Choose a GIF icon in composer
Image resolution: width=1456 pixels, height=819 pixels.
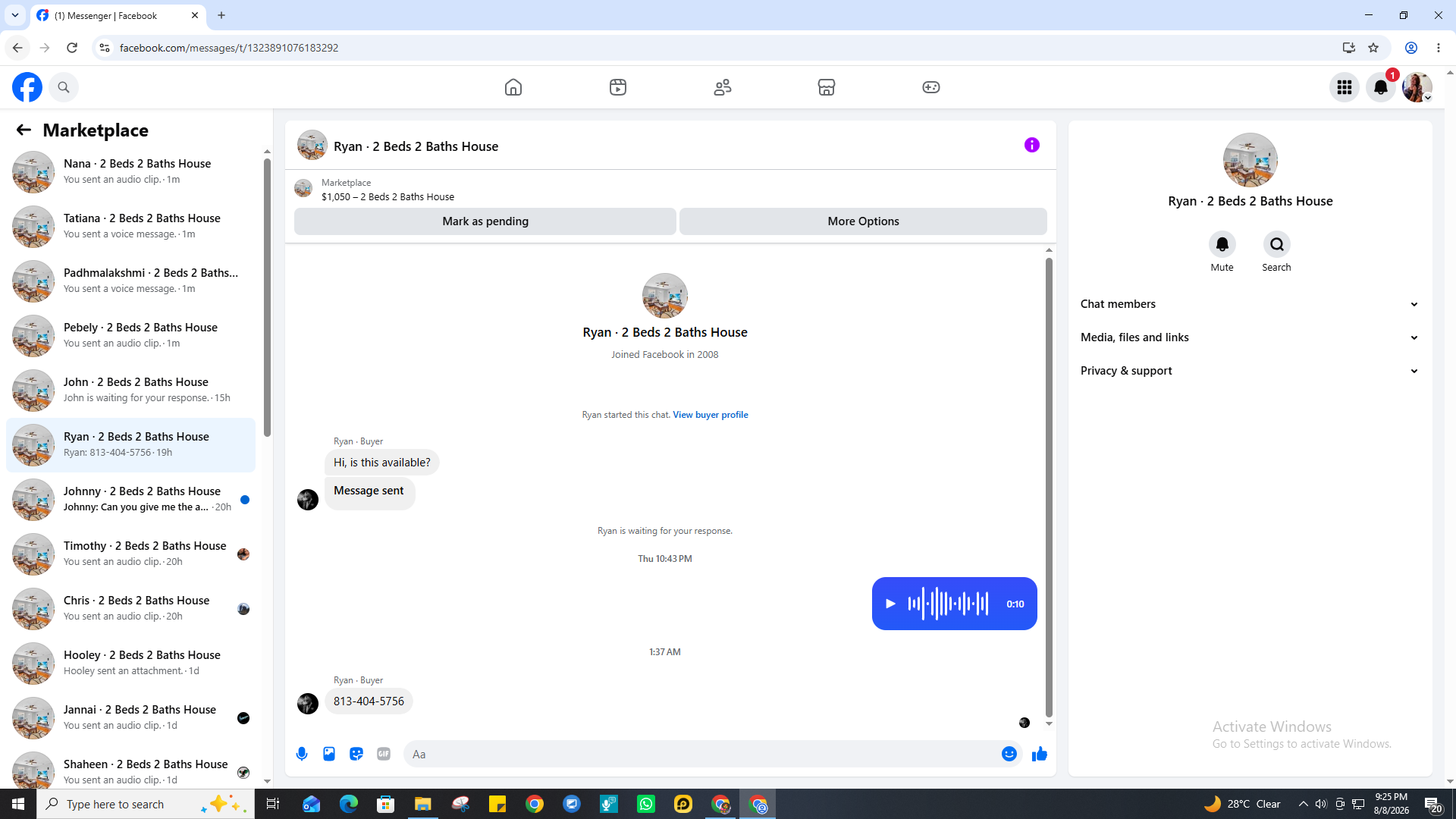(x=384, y=754)
